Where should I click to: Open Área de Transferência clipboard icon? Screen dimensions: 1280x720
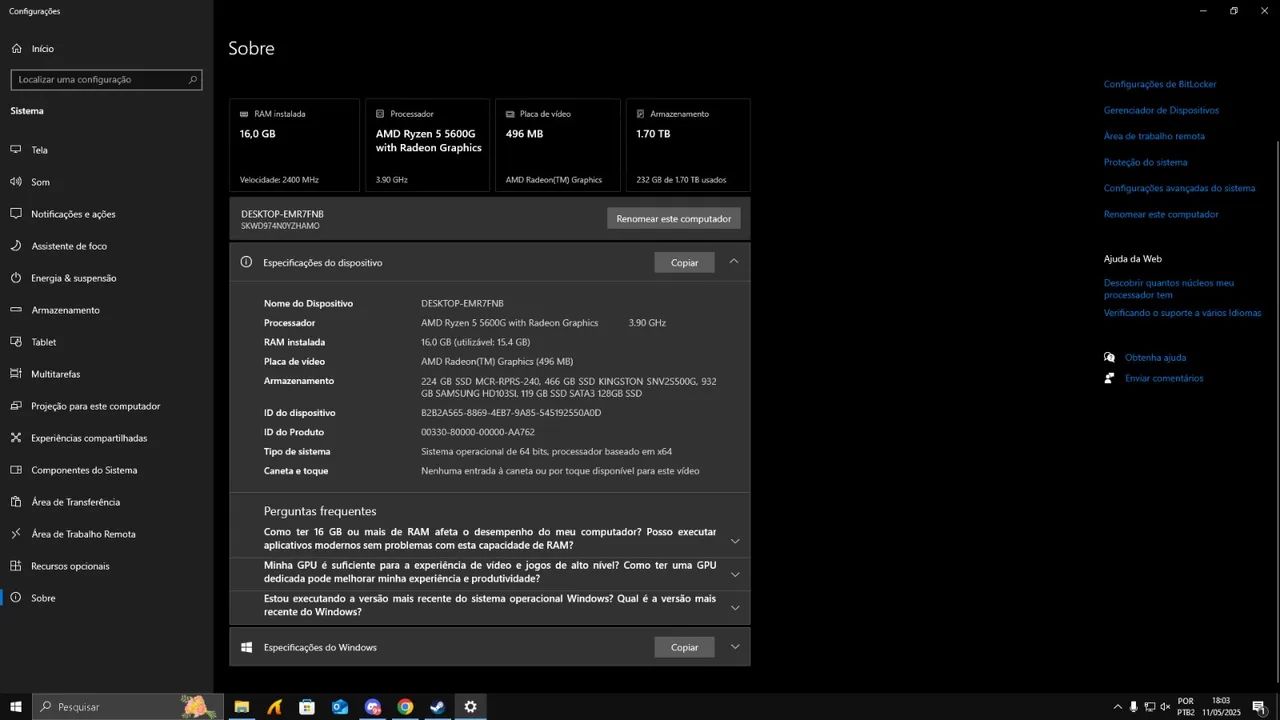coord(16,502)
